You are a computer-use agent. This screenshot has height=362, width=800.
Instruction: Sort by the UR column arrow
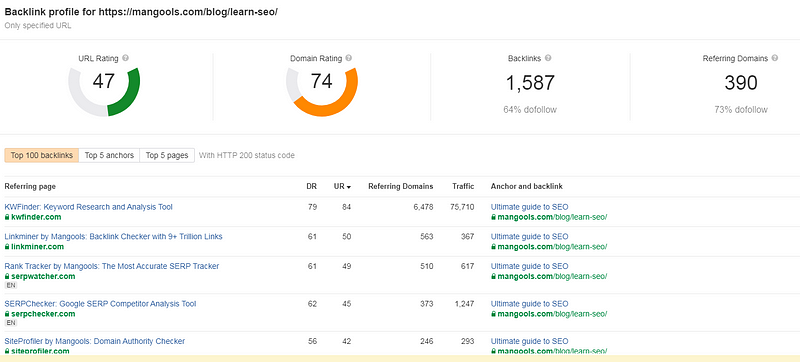(348, 187)
